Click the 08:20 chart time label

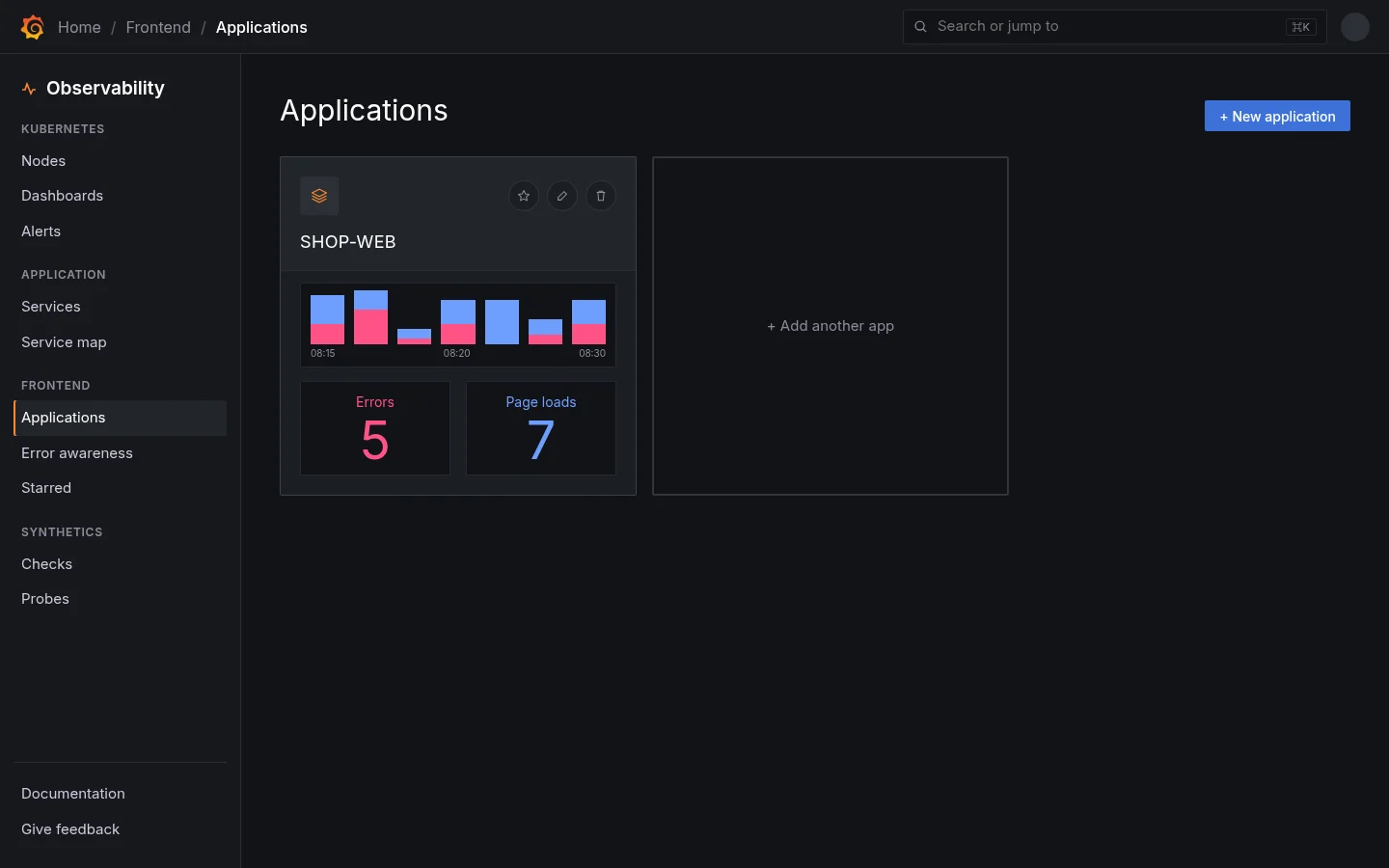pyautogui.click(x=457, y=354)
